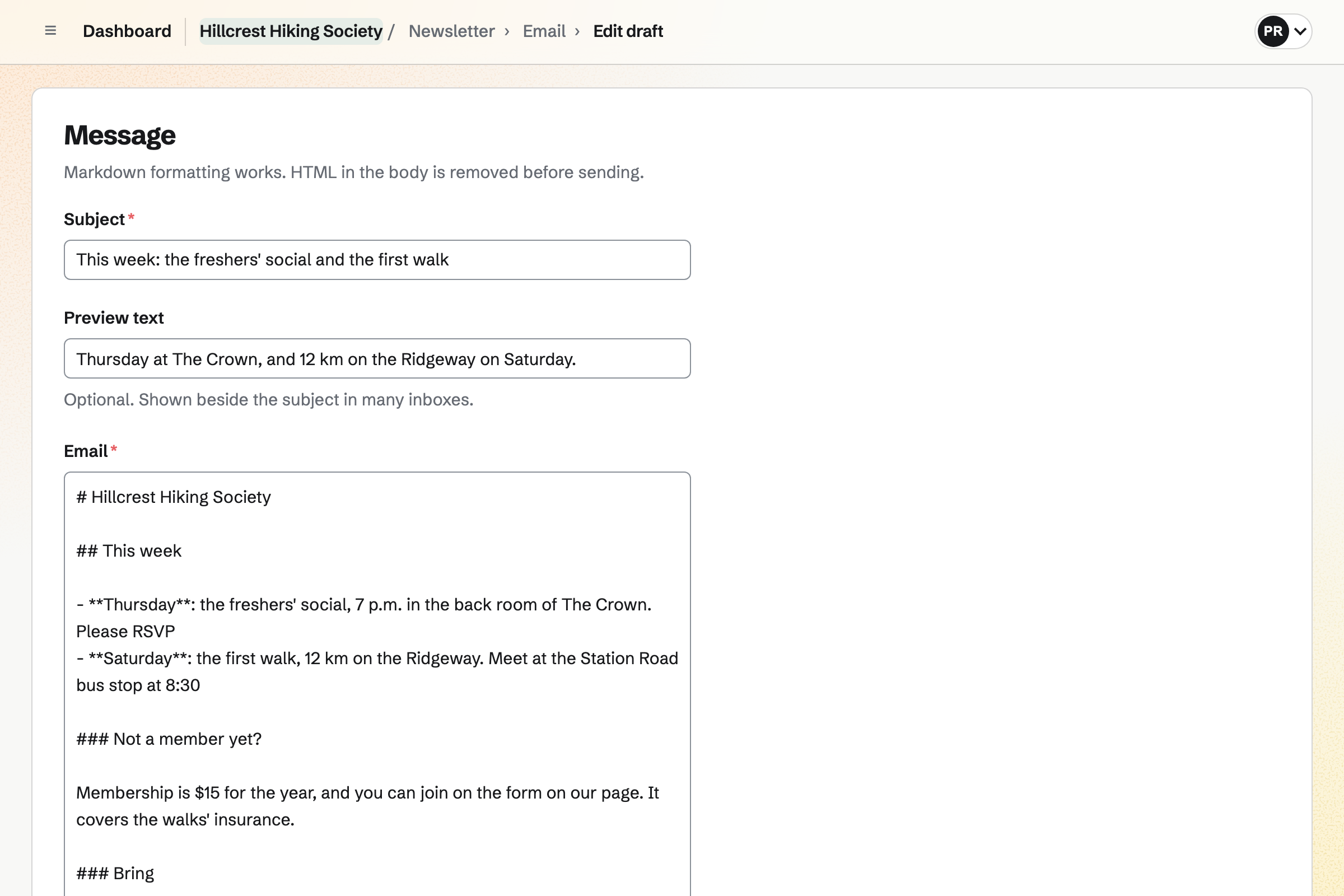Screen dimensions: 1344x896
Task: Select the Email field label
Action: 86,451
